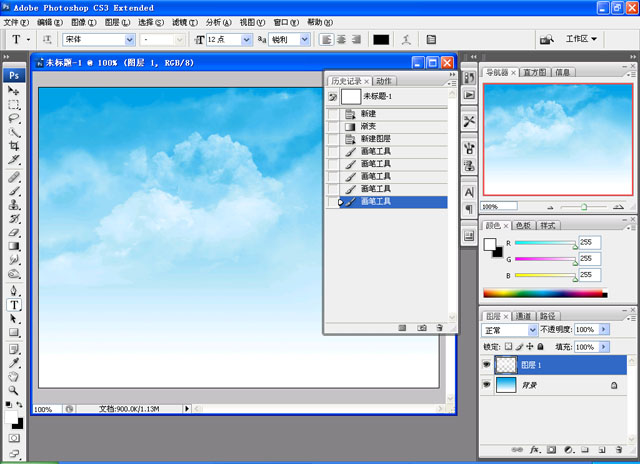Center text alignment button
Viewport: 640px width, 464px height.
(341, 40)
